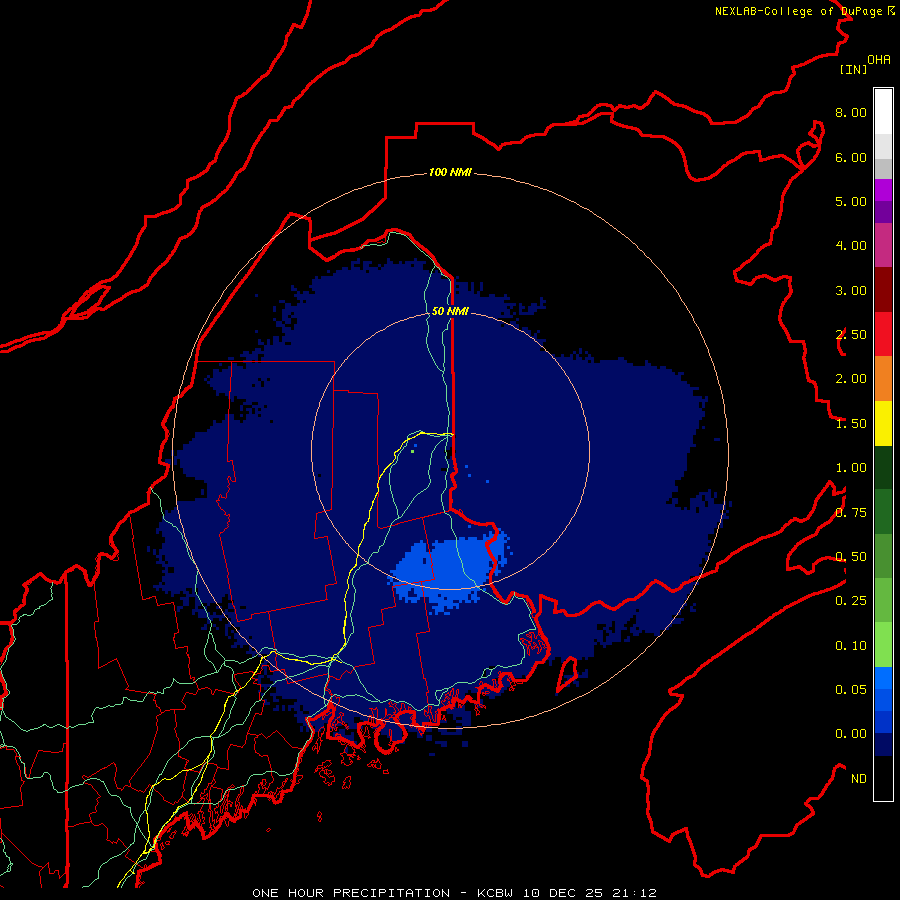Select the magenta swatch near 5.00
The height and width of the screenshot is (900, 900).
883,190
